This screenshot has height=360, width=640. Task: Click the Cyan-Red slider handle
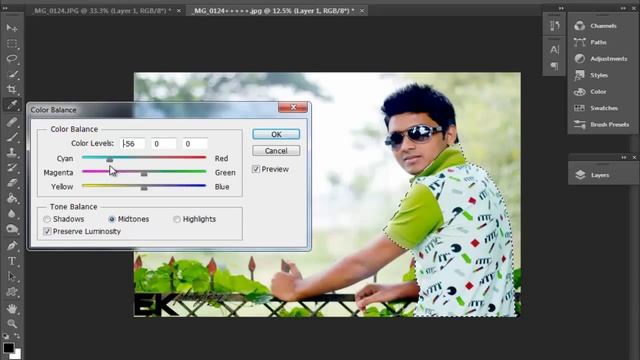tap(109, 159)
